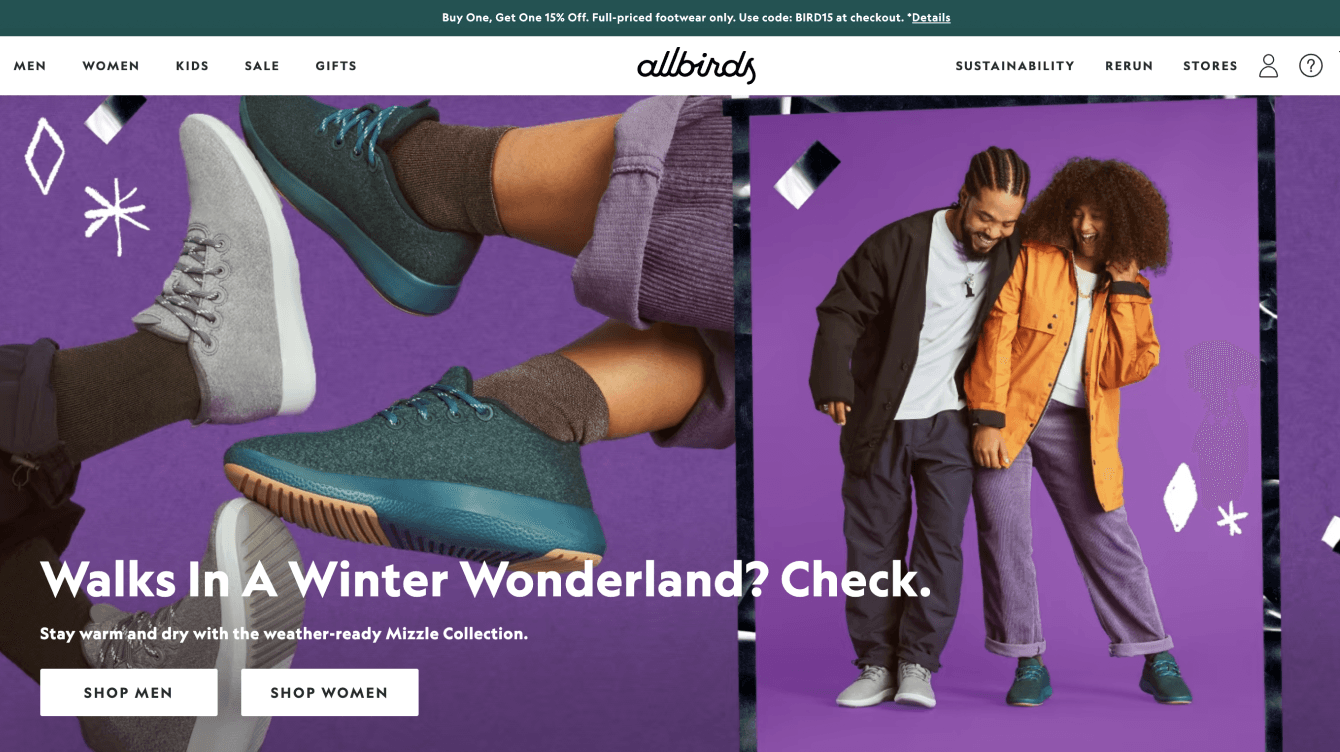Click the help question mark icon
This screenshot has height=752, width=1340.
pos(1310,66)
